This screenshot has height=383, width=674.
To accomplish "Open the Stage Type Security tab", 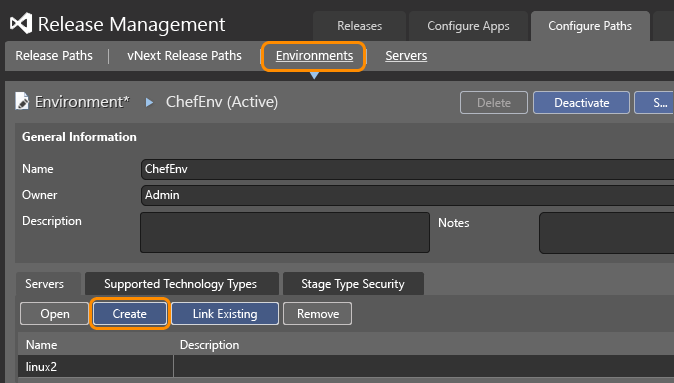I will pyautogui.click(x=353, y=284).
